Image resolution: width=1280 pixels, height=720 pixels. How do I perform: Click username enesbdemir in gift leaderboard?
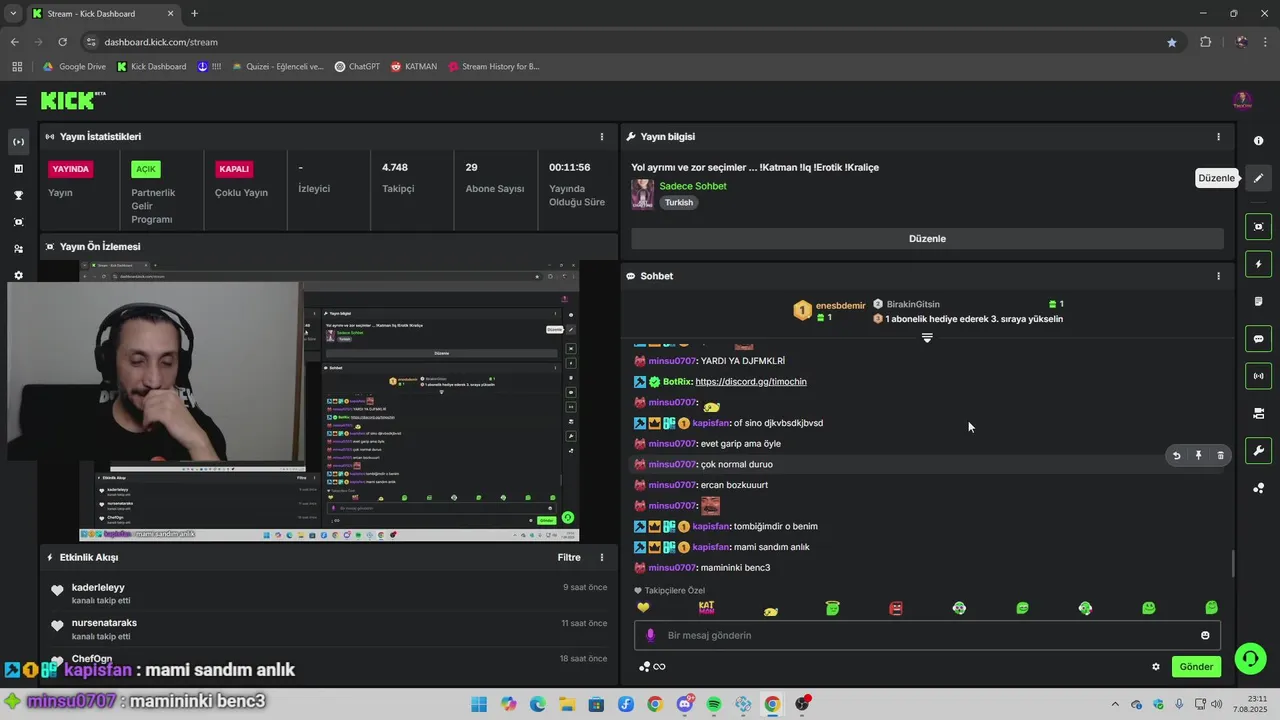pyautogui.click(x=840, y=305)
